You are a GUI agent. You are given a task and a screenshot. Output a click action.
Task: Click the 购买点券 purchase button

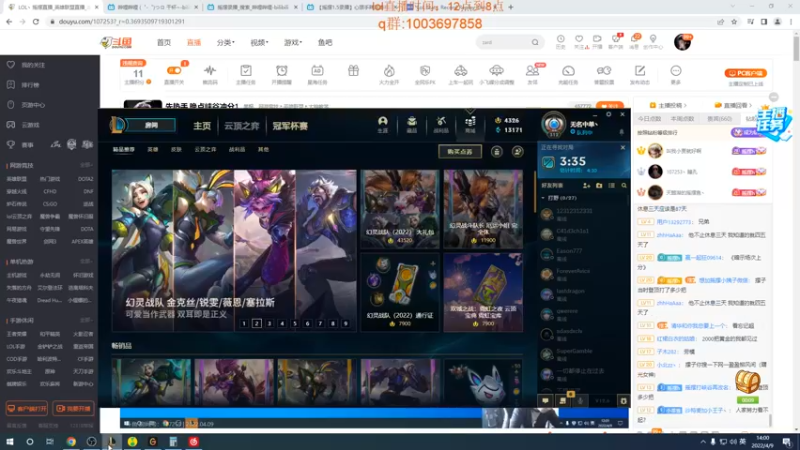[460, 152]
